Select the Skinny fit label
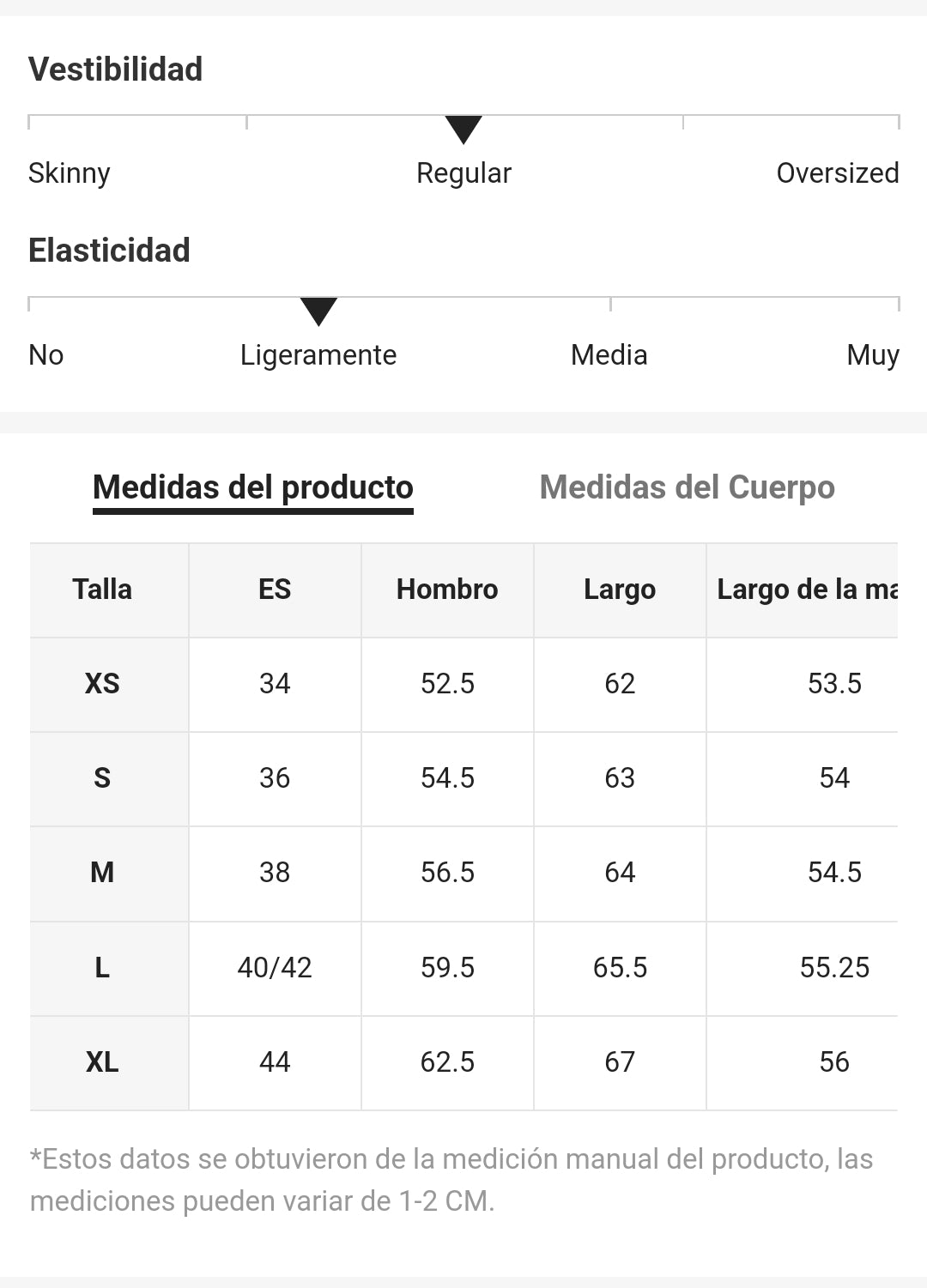 pyautogui.click(x=69, y=173)
